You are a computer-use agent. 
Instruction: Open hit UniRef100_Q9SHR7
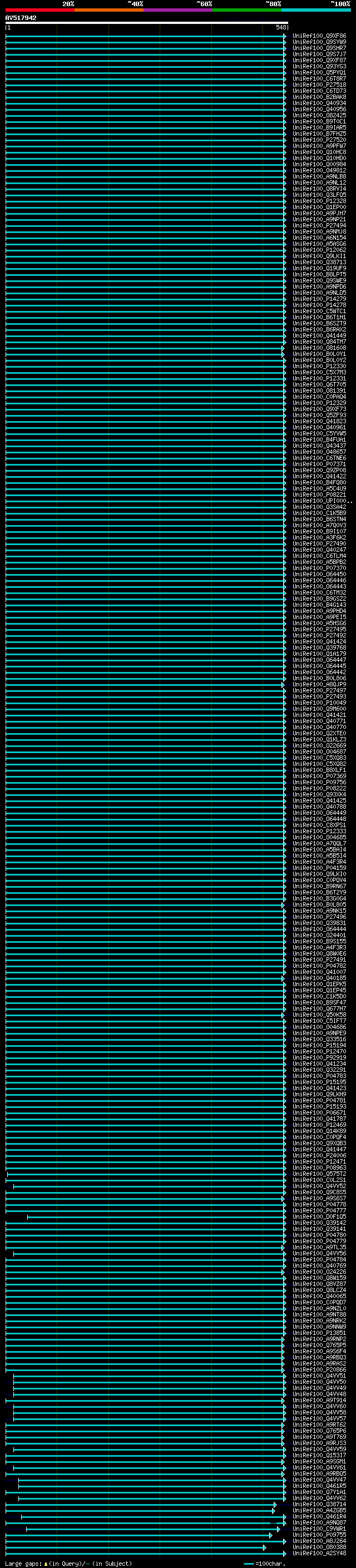pyautogui.click(x=319, y=48)
